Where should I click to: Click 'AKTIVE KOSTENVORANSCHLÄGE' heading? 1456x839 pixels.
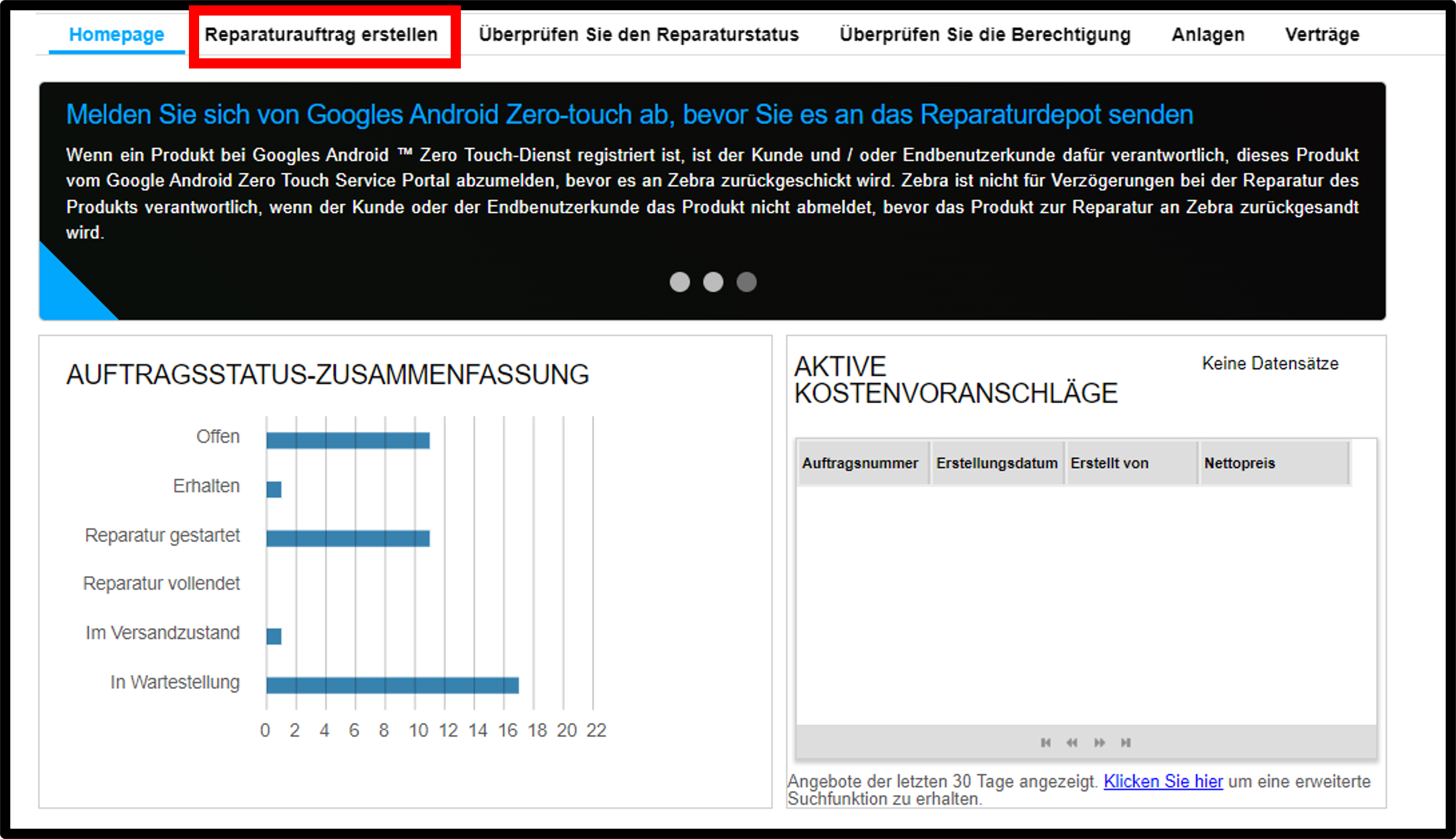coord(955,380)
